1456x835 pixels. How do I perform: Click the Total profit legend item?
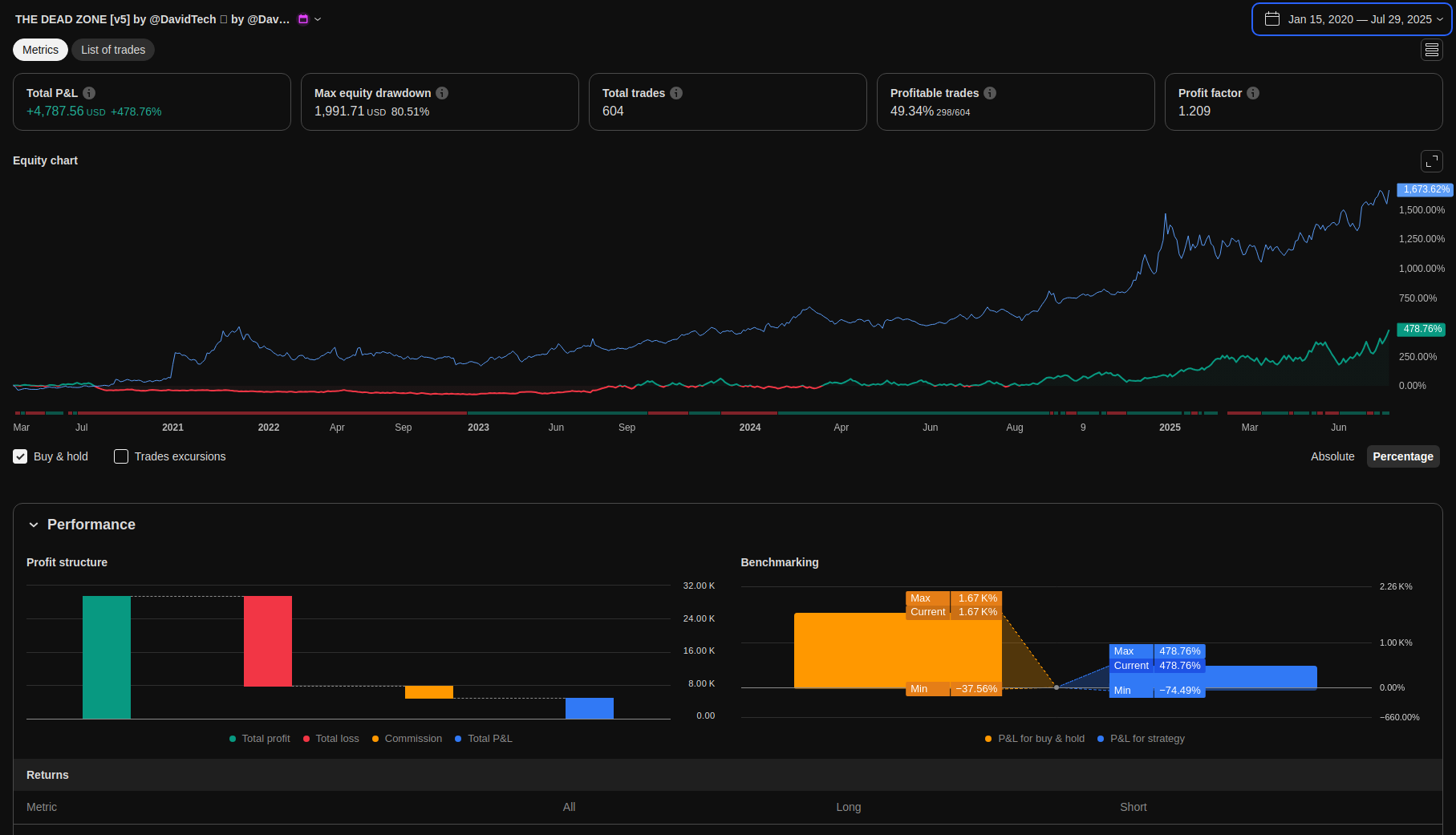(260, 739)
